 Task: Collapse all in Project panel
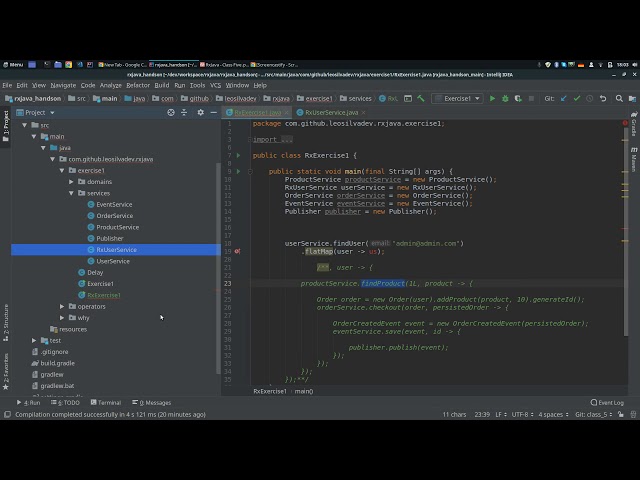point(184,112)
